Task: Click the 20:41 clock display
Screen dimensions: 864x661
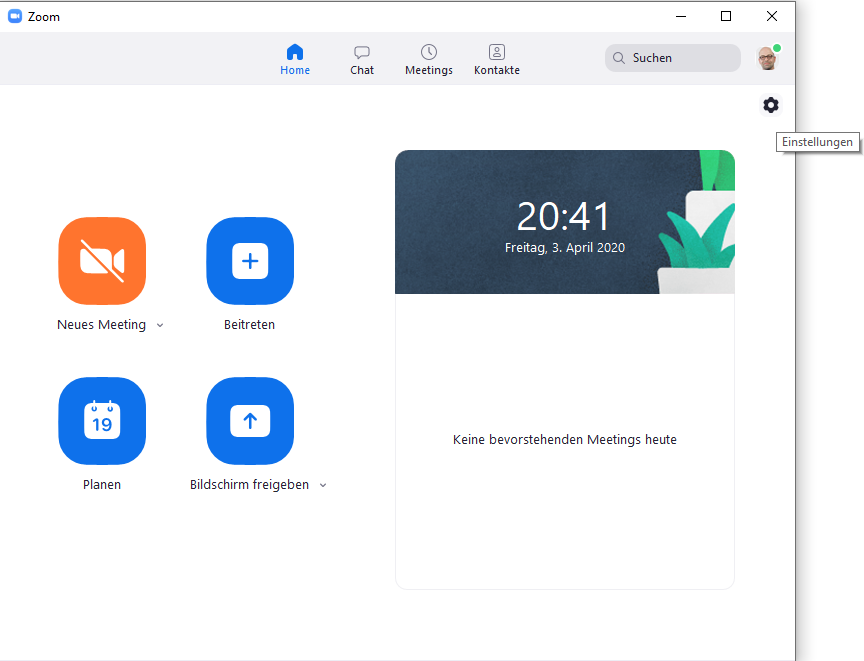Action: pyautogui.click(x=564, y=216)
